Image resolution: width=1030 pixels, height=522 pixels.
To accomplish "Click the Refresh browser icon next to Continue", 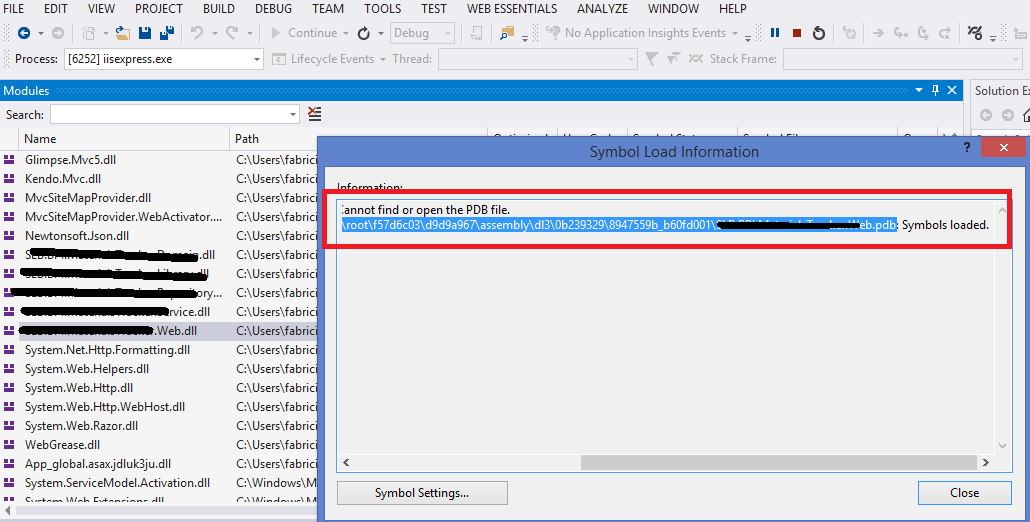I will pyautogui.click(x=363, y=33).
